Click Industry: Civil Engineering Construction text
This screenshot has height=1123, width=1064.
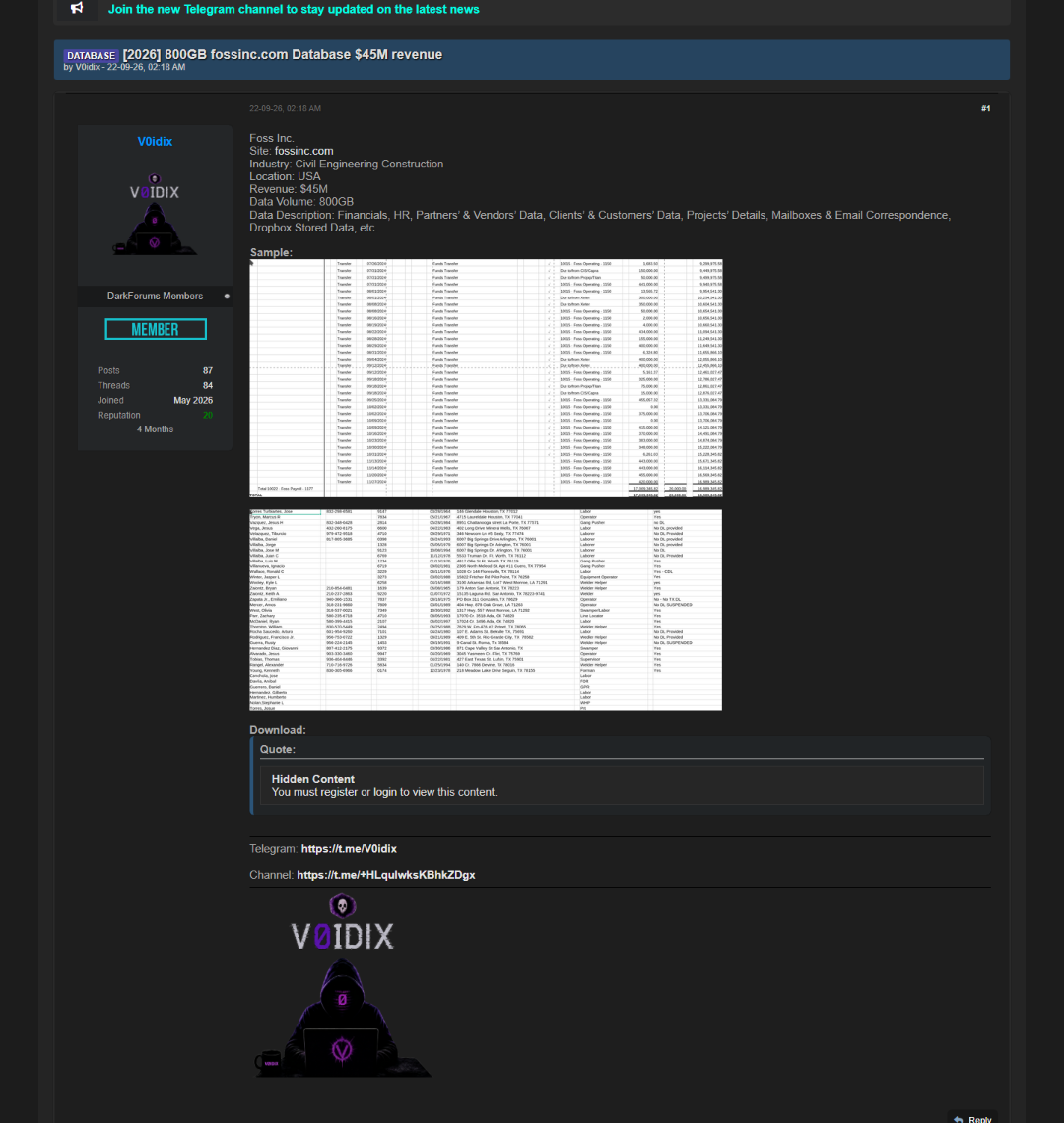coord(347,164)
